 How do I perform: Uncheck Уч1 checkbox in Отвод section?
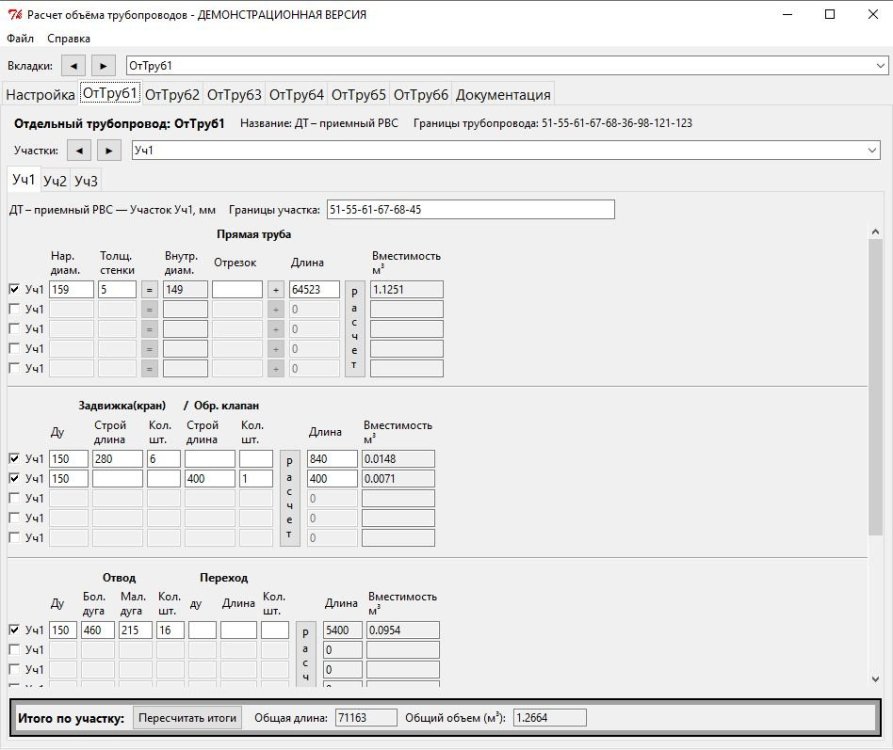14,630
